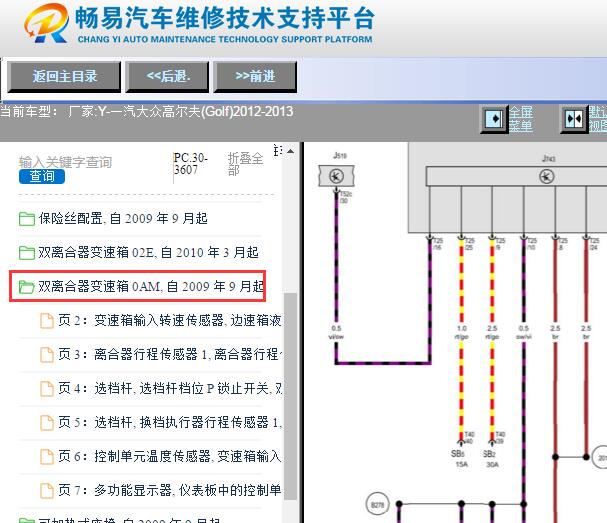The height and width of the screenshot is (523, 607).
Task: Click the 当前车型 vehicle model text
Action: [146, 112]
